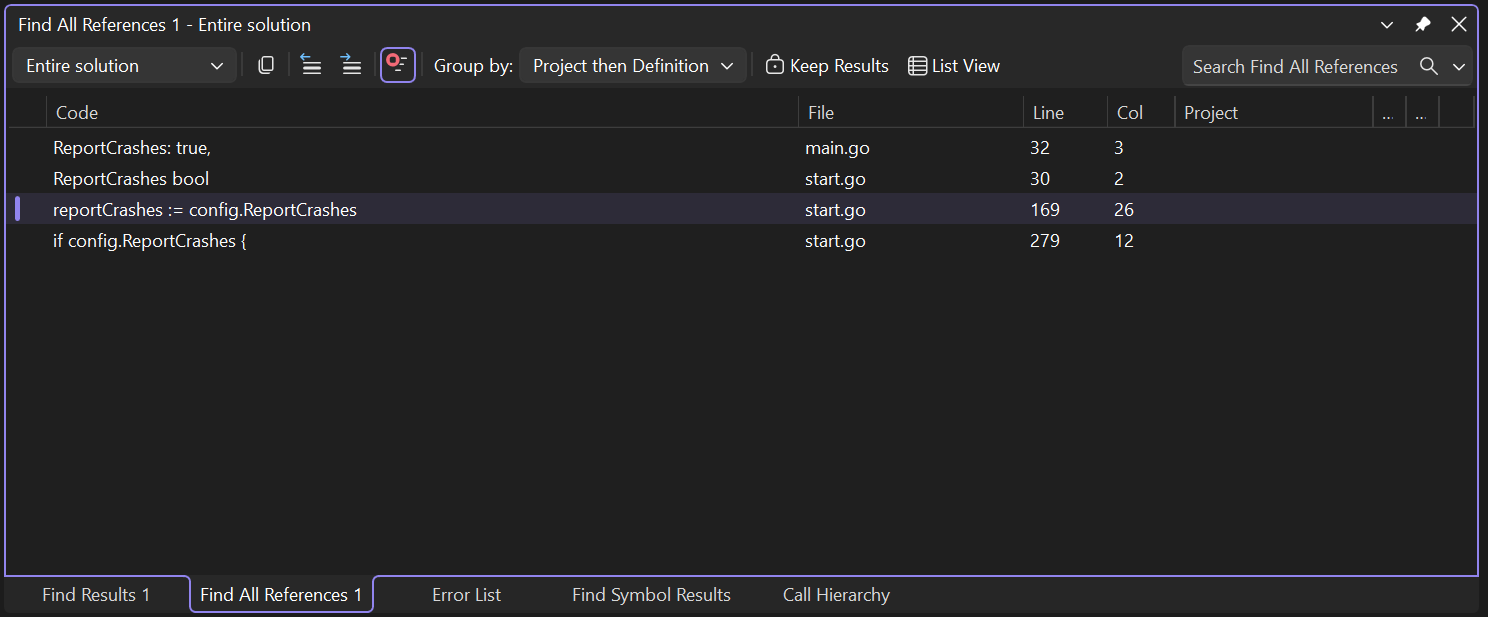Screen dimensions: 1488x617
Task: Switch to the Find Symbol Results tab
Action: [651, 595]
